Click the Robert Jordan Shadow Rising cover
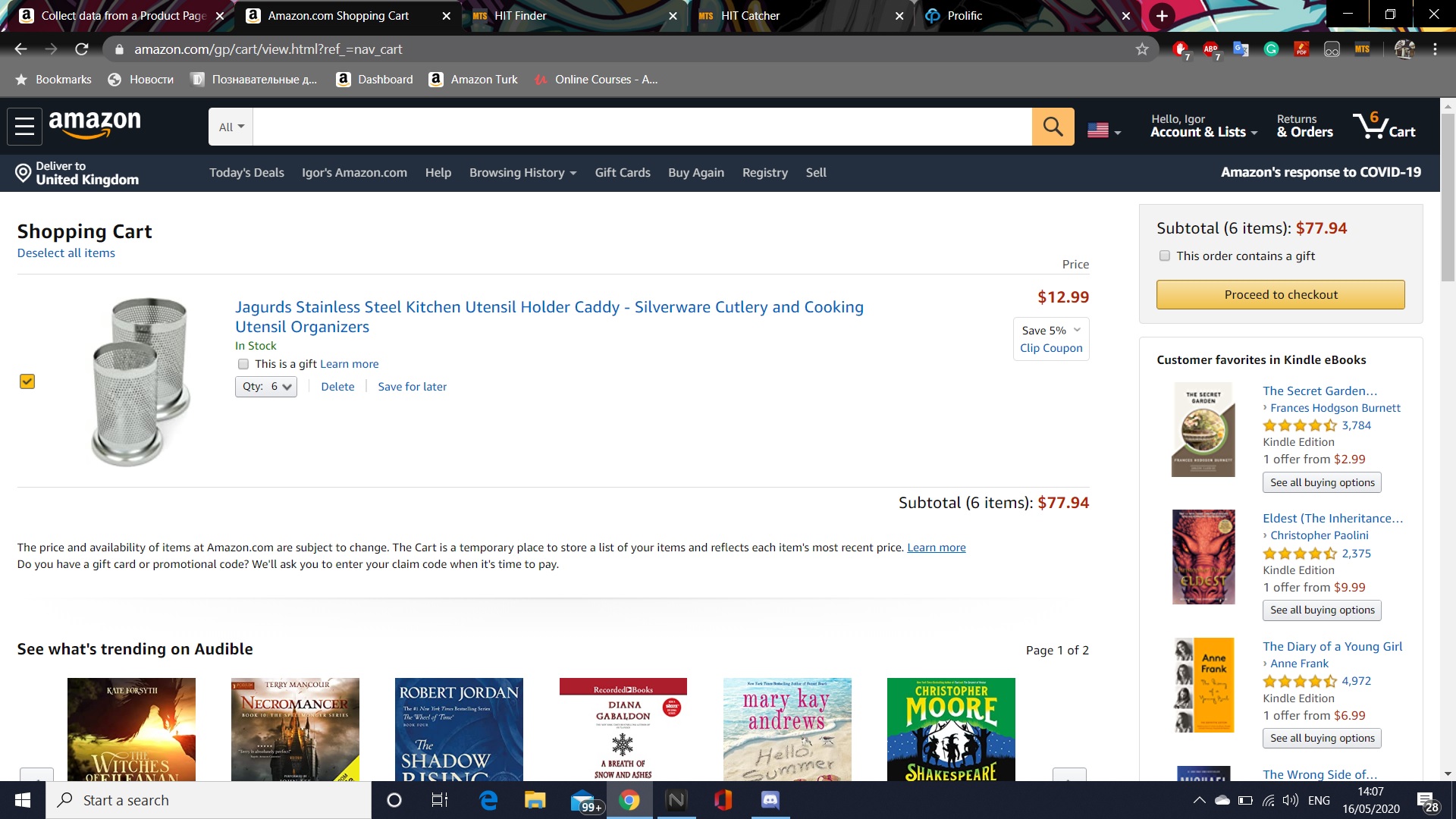1456x819 pixels. [x=459, y=730]
